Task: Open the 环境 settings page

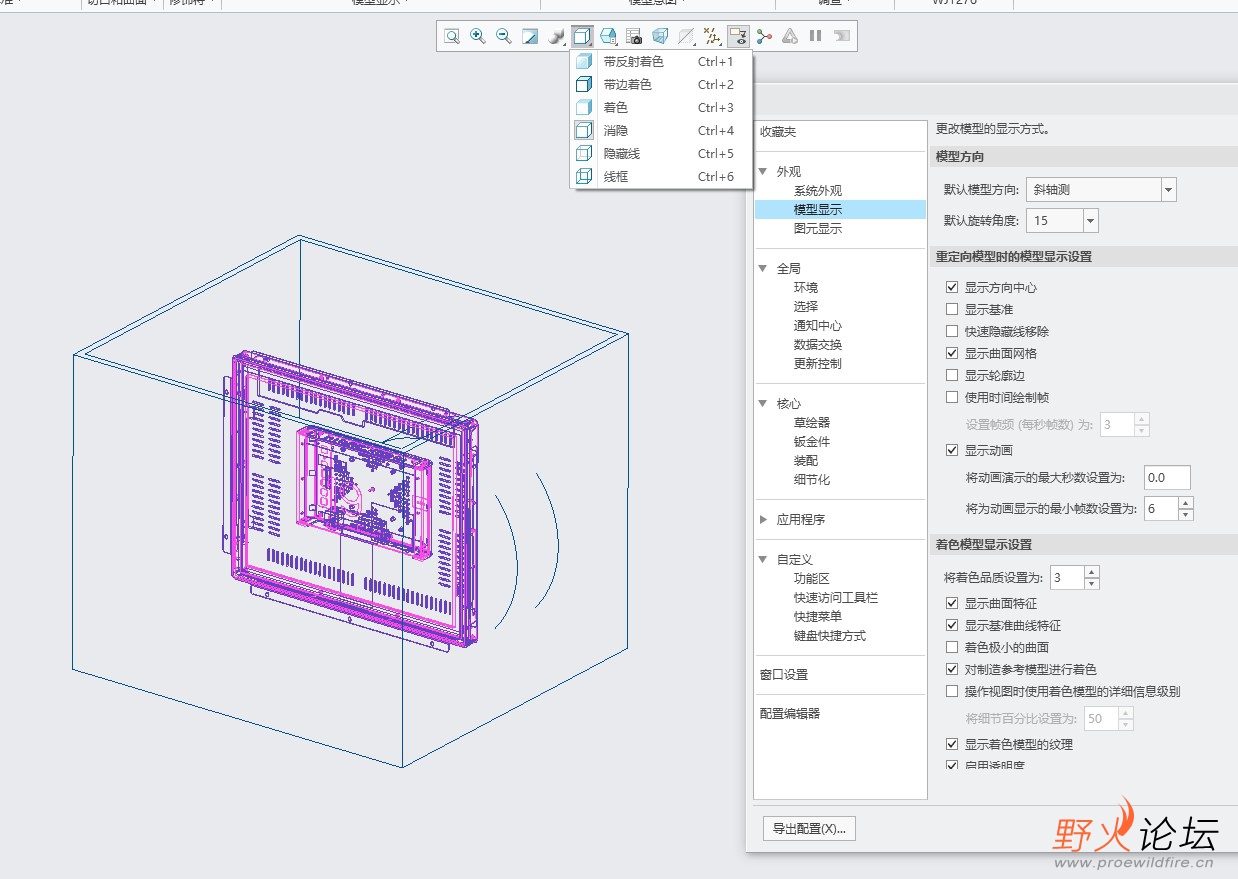Action: tap(806, 288)
